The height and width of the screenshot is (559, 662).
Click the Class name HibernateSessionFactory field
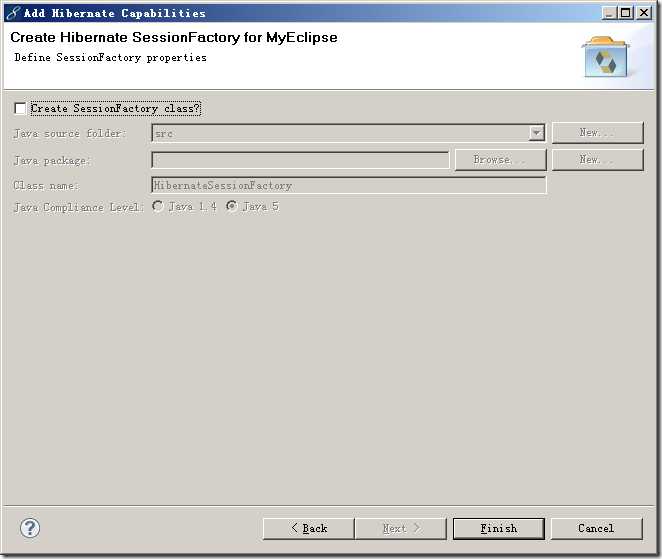349,185
